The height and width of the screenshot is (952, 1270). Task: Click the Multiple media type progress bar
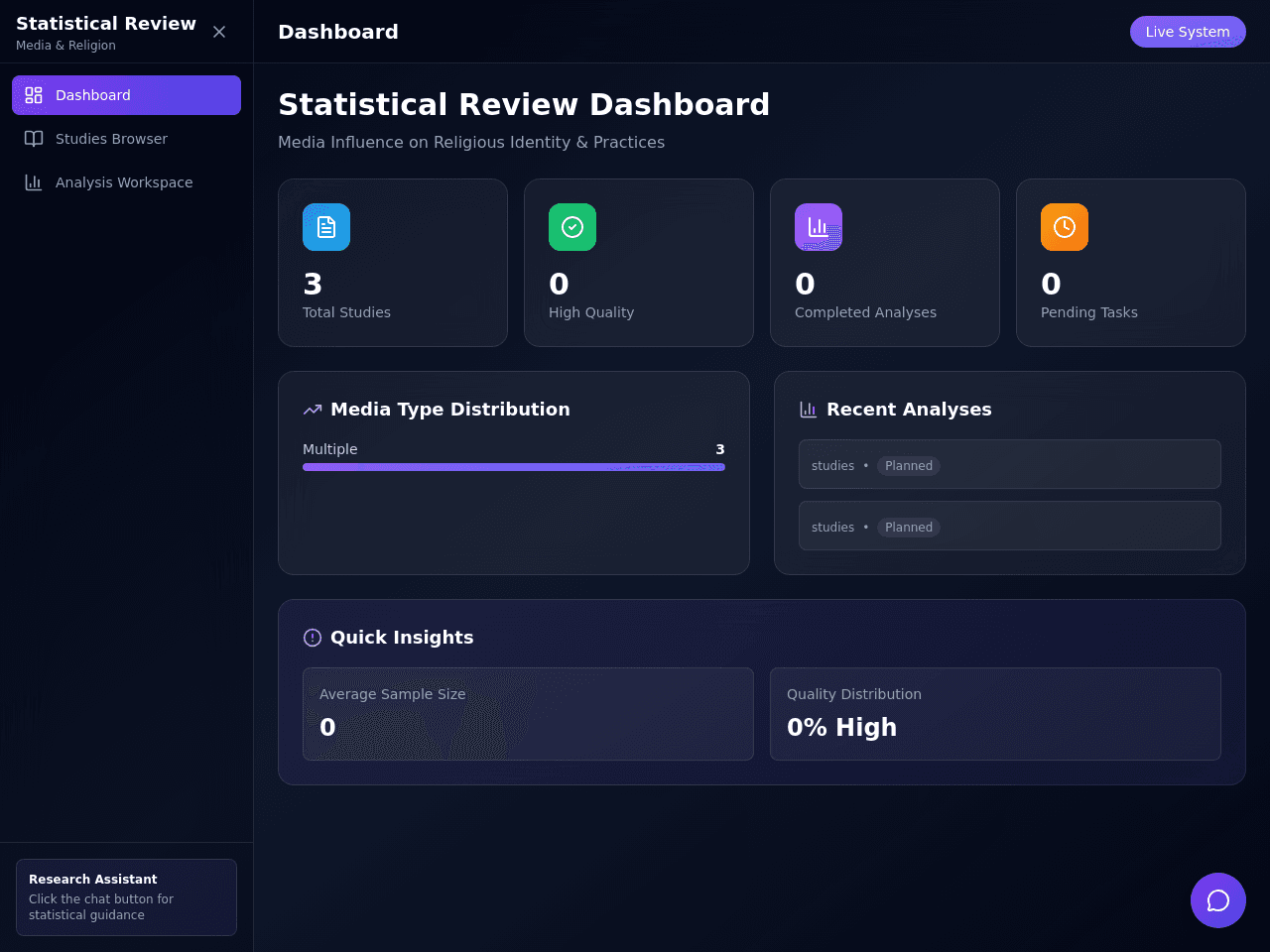(514, 467)
